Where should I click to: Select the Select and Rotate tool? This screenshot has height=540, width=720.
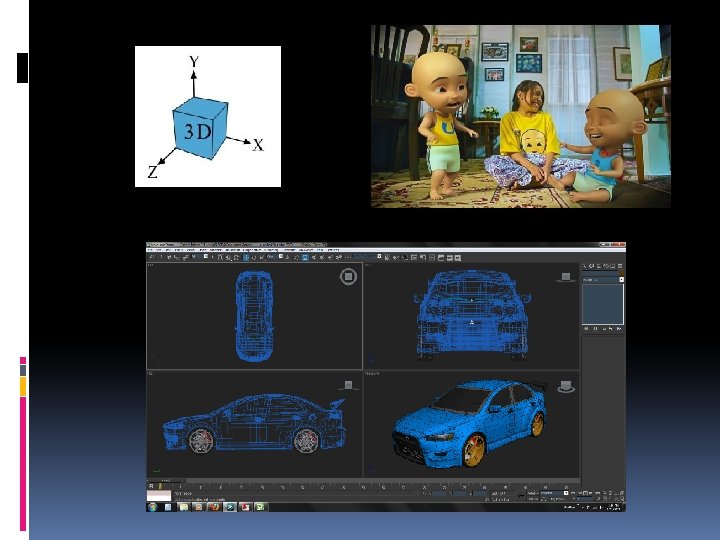coord(254,258)
